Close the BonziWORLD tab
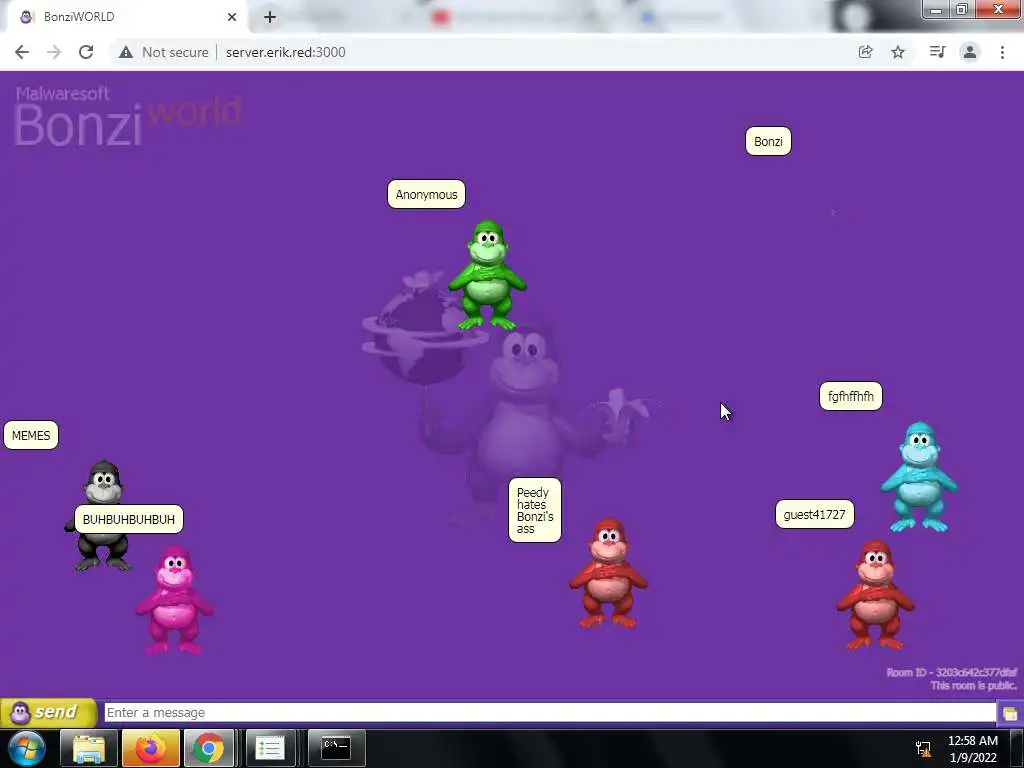Screen dimensions: 1024x768 click(x=232, y=17)
